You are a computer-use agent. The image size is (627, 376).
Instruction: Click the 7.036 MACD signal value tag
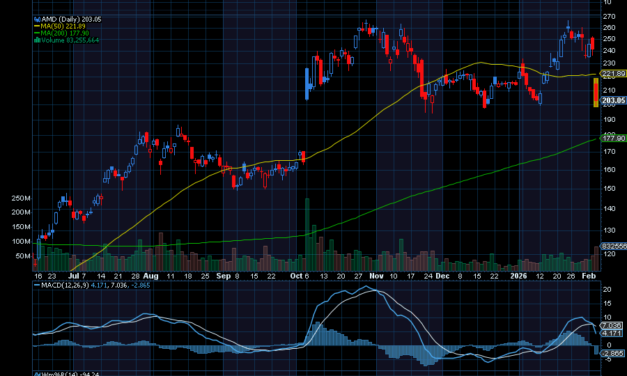tap(611, 326)
